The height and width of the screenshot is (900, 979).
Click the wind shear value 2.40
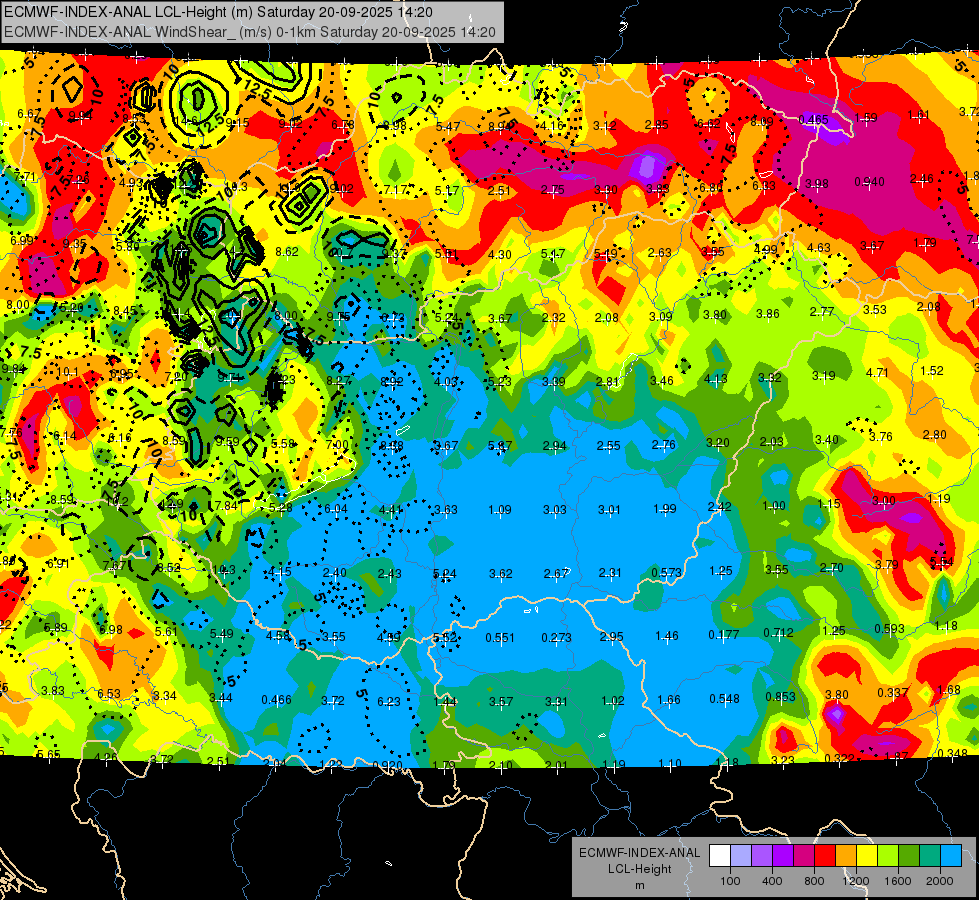(x=335, y=573)
